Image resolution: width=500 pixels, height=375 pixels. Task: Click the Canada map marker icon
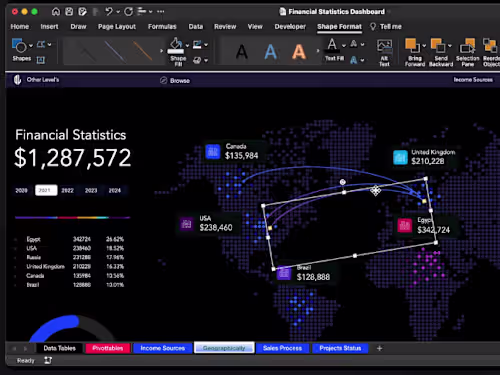[x=213, y=152]
